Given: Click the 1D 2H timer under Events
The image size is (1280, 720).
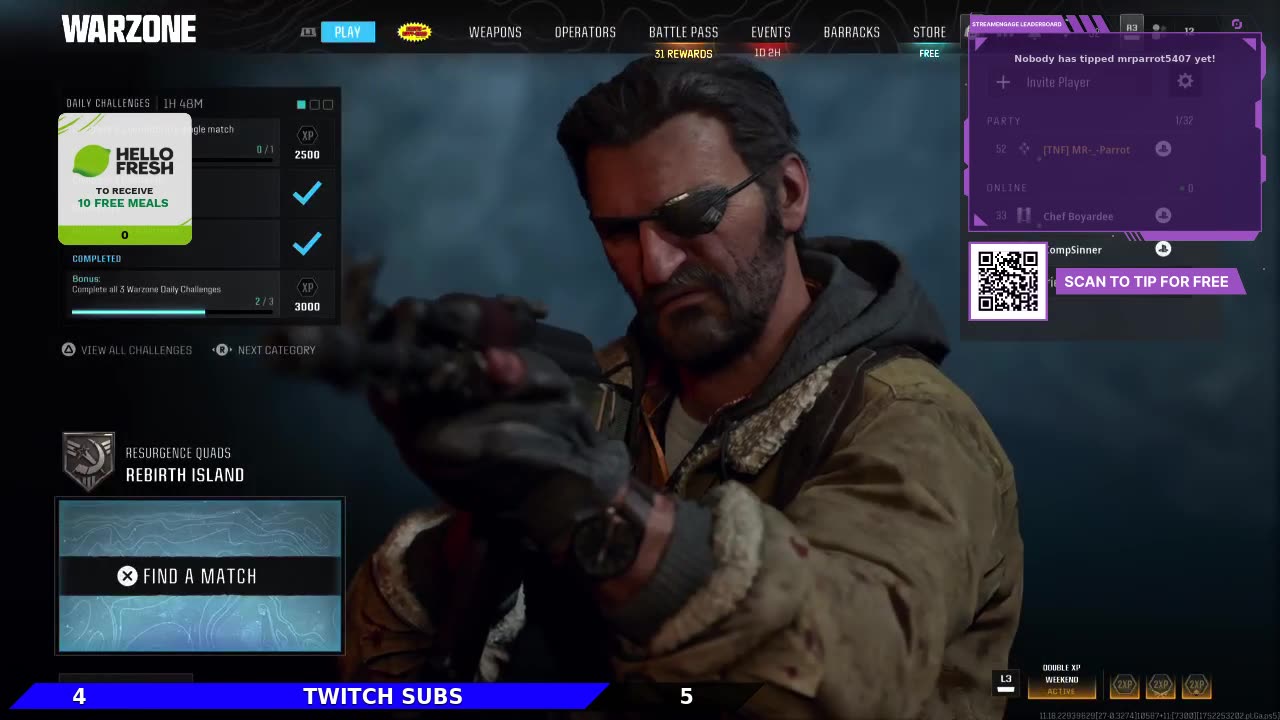Looking at the screenshot, I should click(x=768, y=53).
